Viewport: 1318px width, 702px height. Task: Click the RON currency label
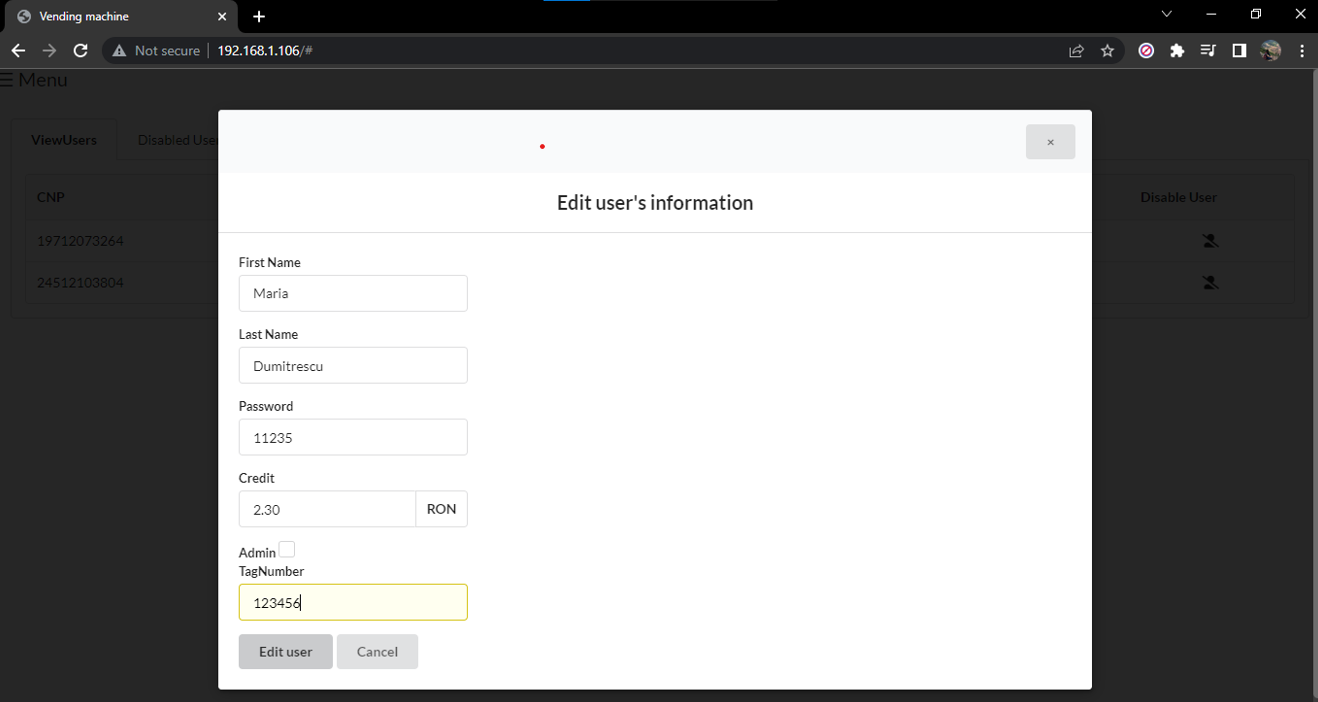click(x=441, y=509)
